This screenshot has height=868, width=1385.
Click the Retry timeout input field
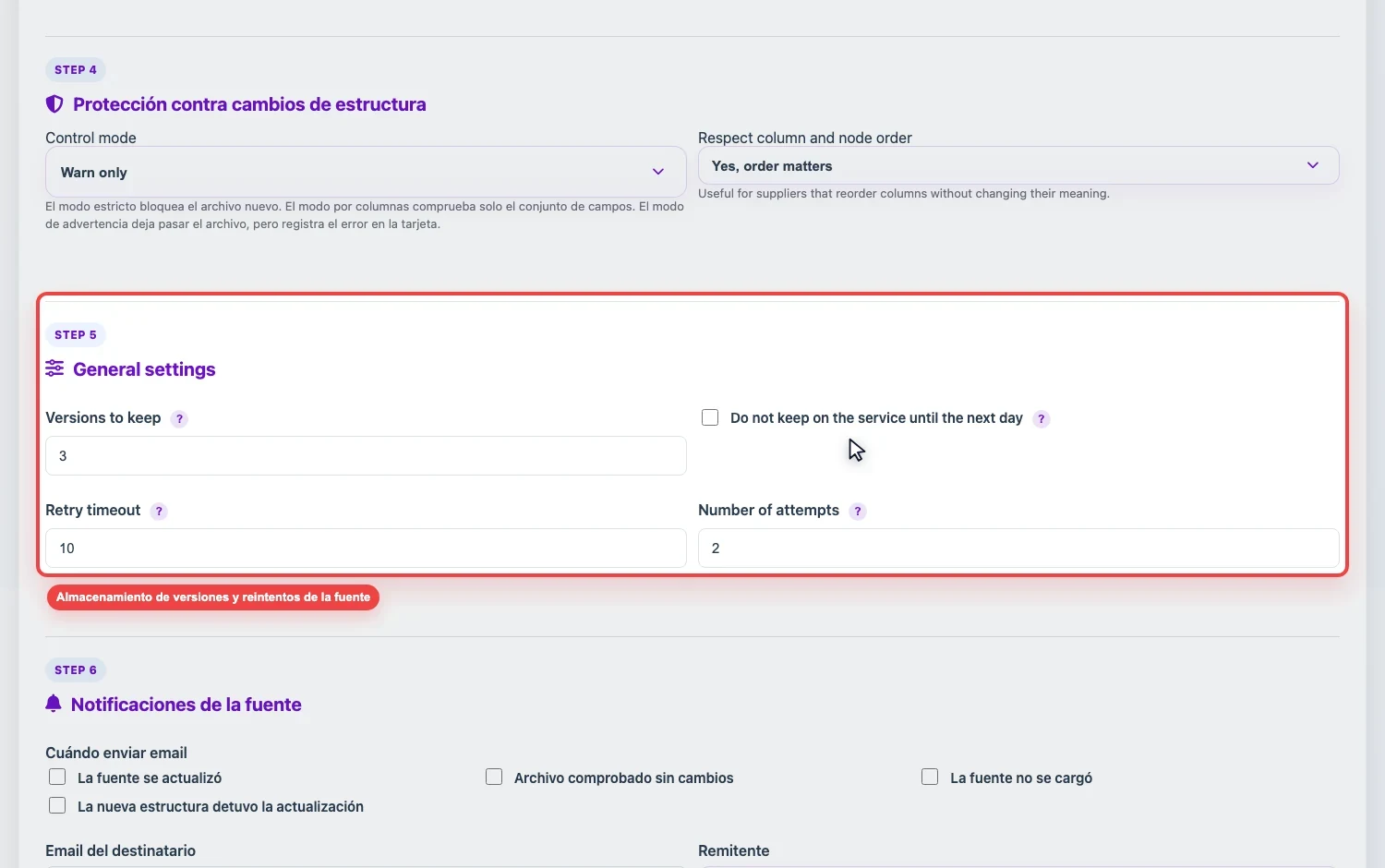[x=366, y=548]
